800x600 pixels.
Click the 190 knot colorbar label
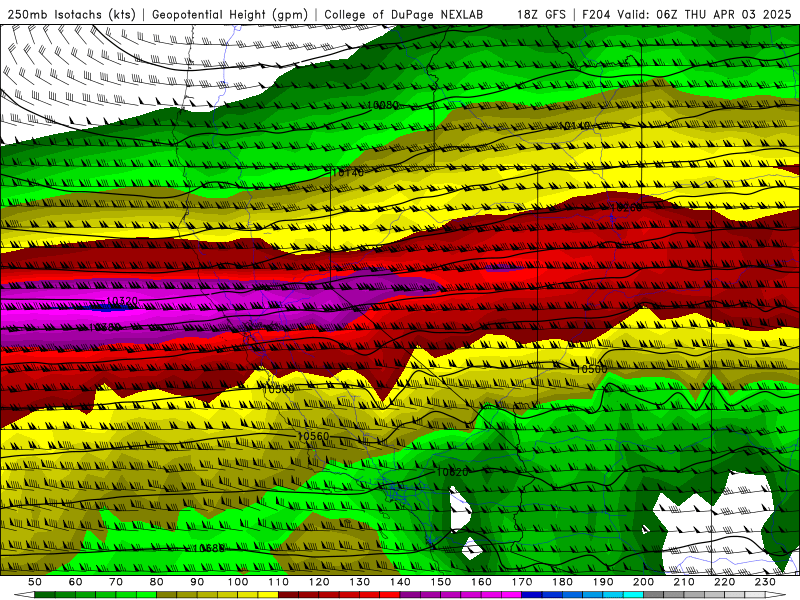603,582
